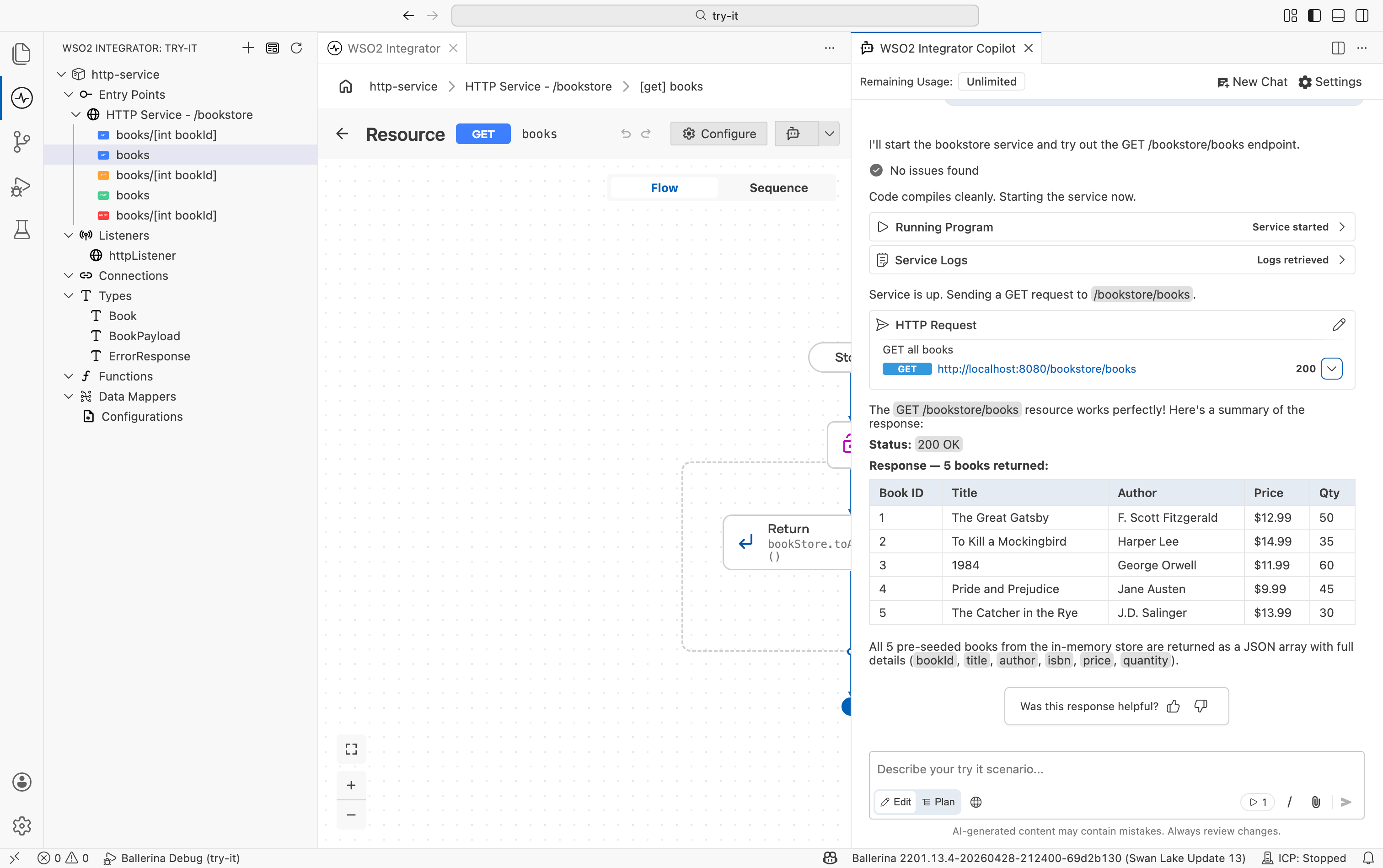
Task: Collapse the http-service tree root
Action: (x=61, y=74)
